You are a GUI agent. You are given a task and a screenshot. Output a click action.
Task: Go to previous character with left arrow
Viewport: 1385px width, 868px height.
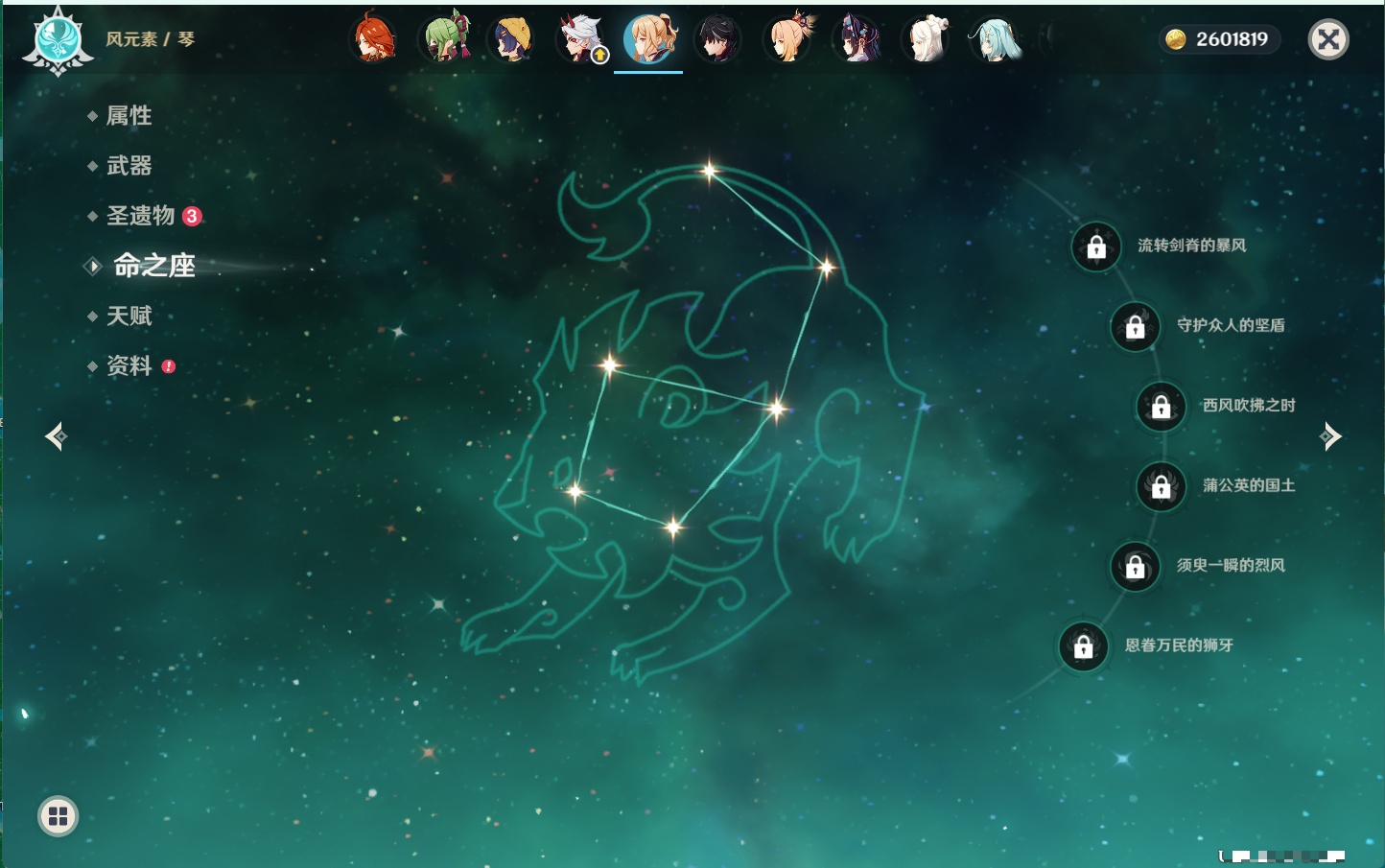pos(56,436)
